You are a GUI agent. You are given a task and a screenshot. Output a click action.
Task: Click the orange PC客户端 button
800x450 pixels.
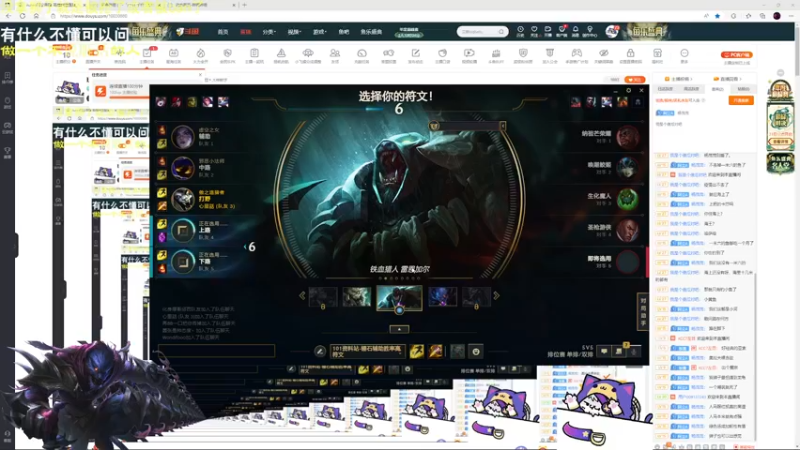tap(736, 55)
